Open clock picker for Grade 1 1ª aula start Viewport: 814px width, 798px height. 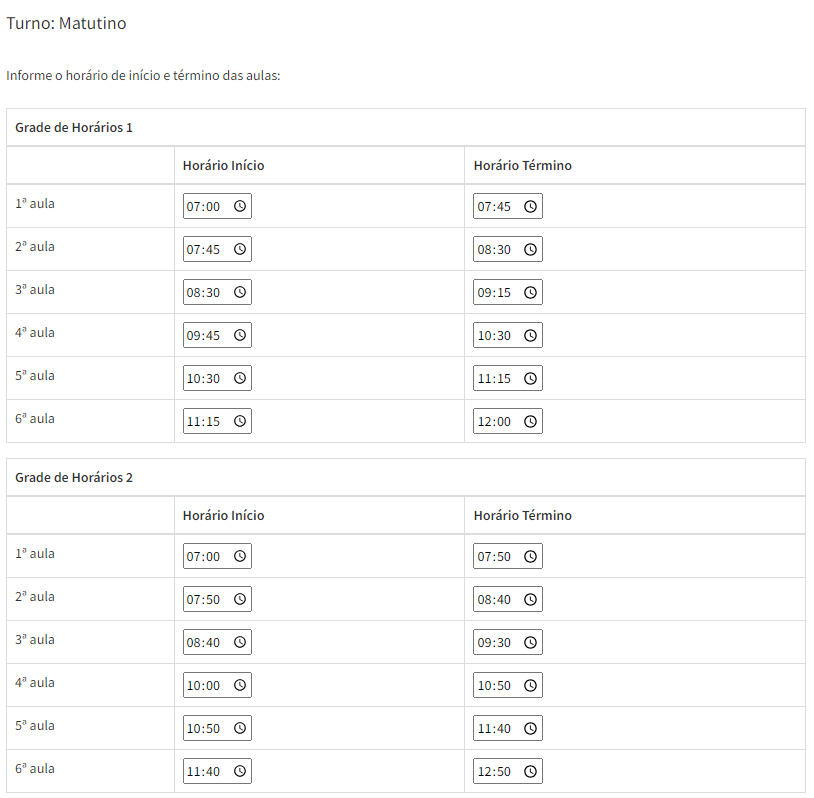(x=239, y=206)
